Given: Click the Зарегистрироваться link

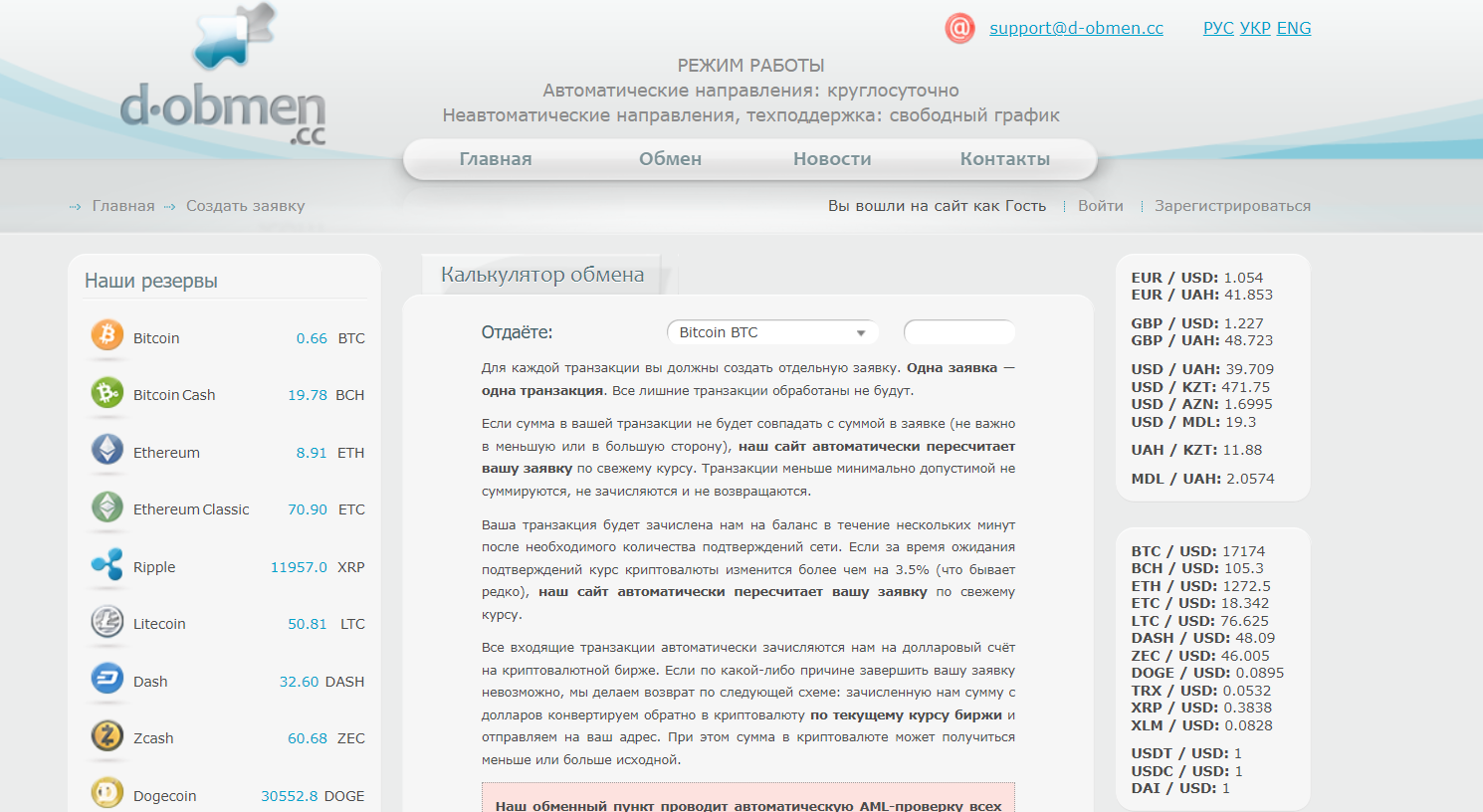Looking at the screenshot, I should click(1232, 206).
